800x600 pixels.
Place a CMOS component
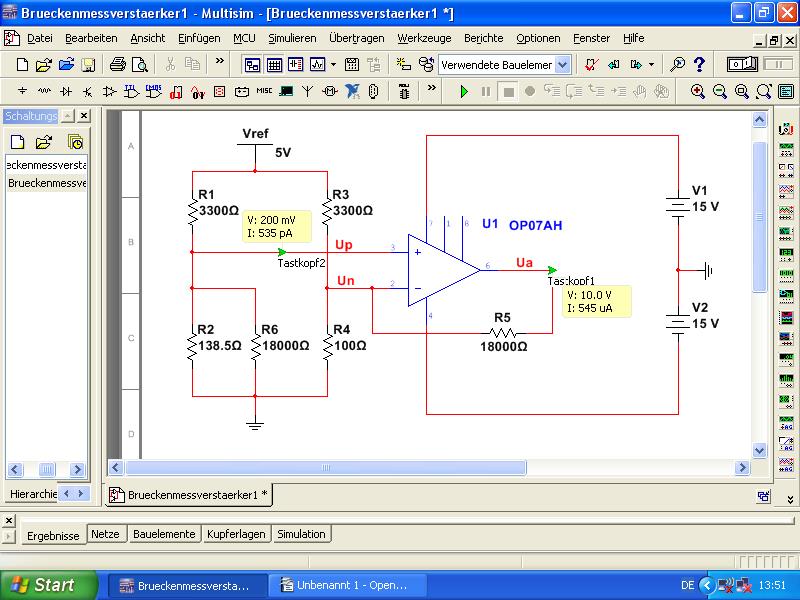click(x=154, y=91)
